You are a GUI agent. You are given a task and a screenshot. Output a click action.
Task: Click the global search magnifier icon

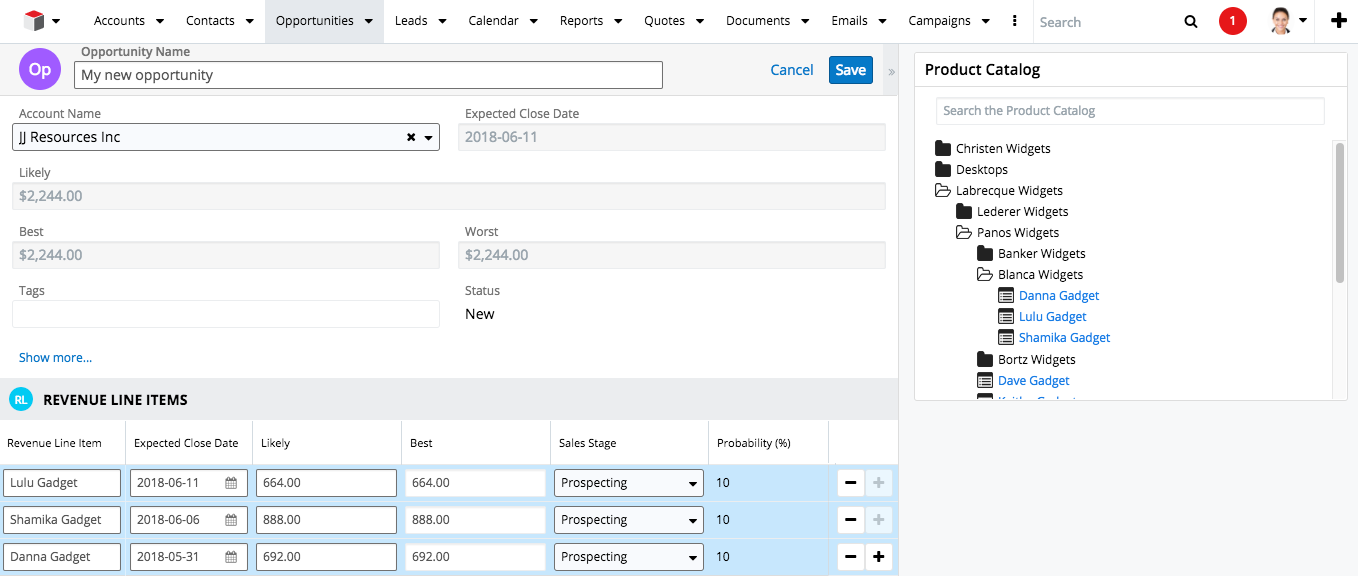coord(1190,21)
